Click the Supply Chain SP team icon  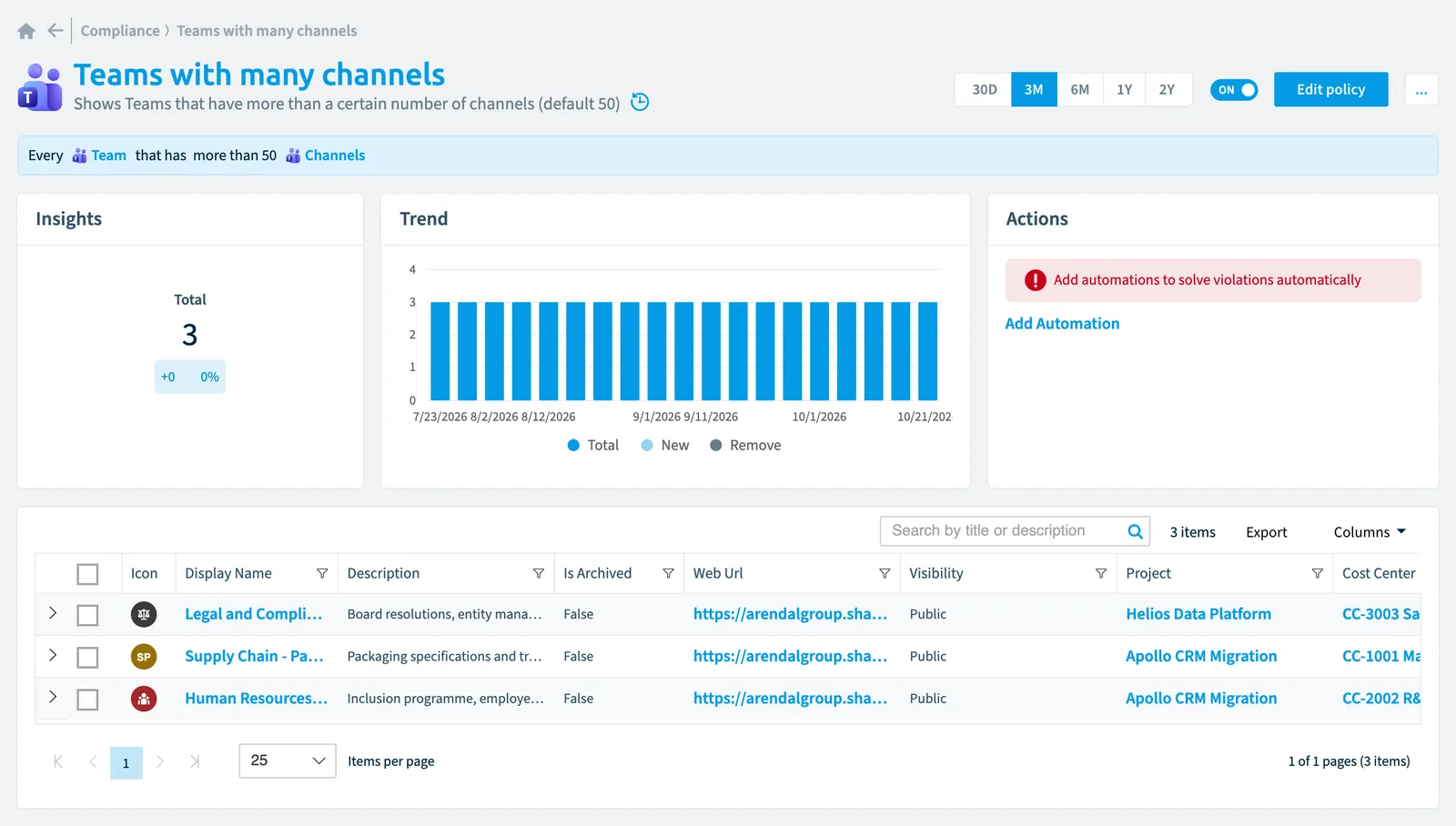(144, 657)
